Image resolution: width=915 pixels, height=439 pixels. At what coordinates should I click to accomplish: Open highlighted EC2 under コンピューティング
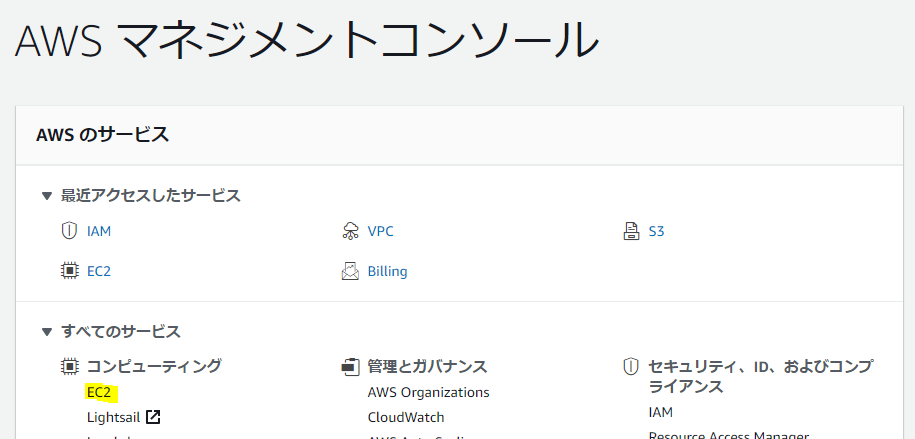[x=99, y=392]
